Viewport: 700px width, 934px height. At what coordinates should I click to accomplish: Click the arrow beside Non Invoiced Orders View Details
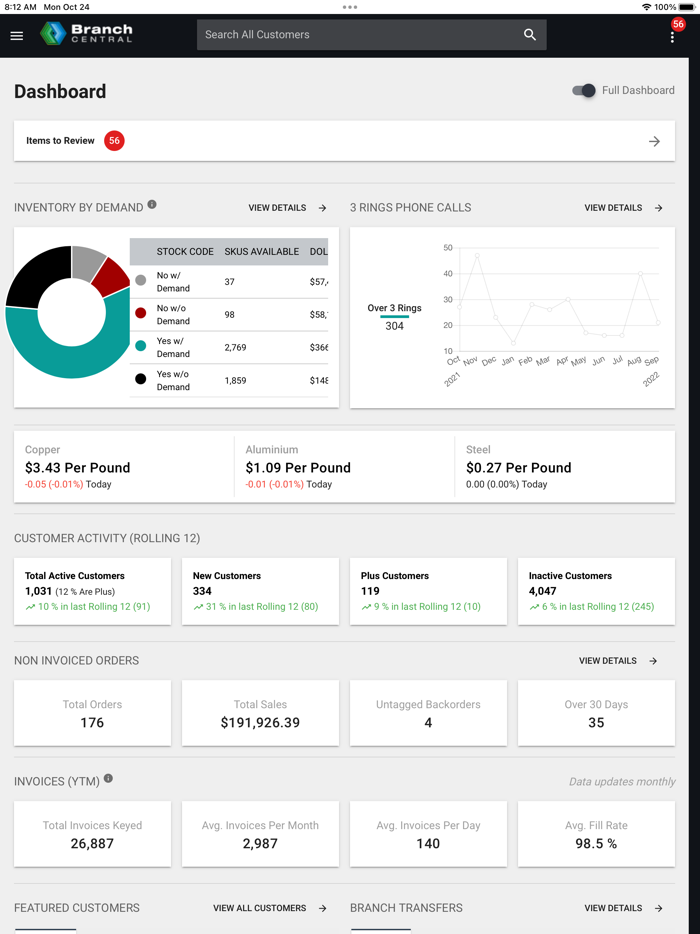(x=654, y=661)
